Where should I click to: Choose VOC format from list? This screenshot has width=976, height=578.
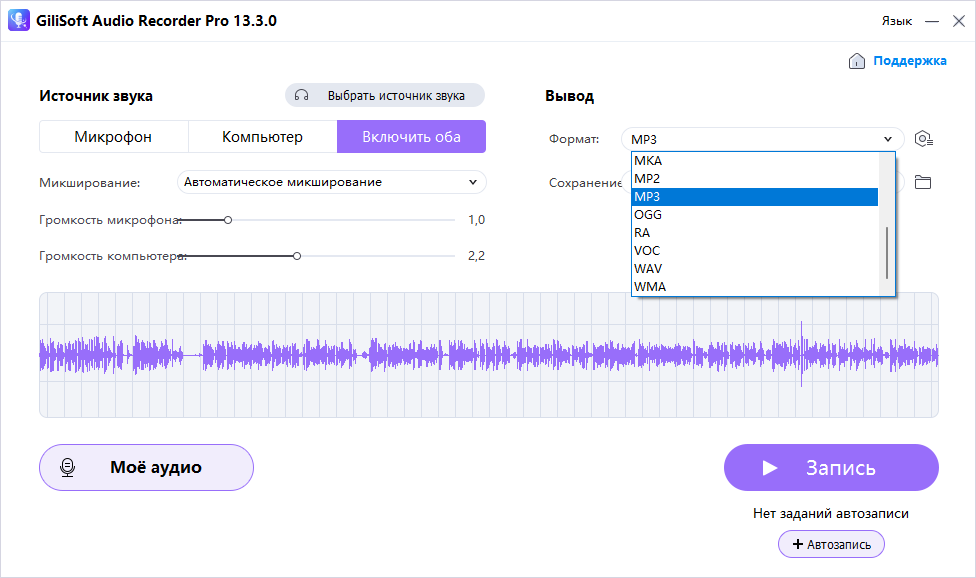755,251
